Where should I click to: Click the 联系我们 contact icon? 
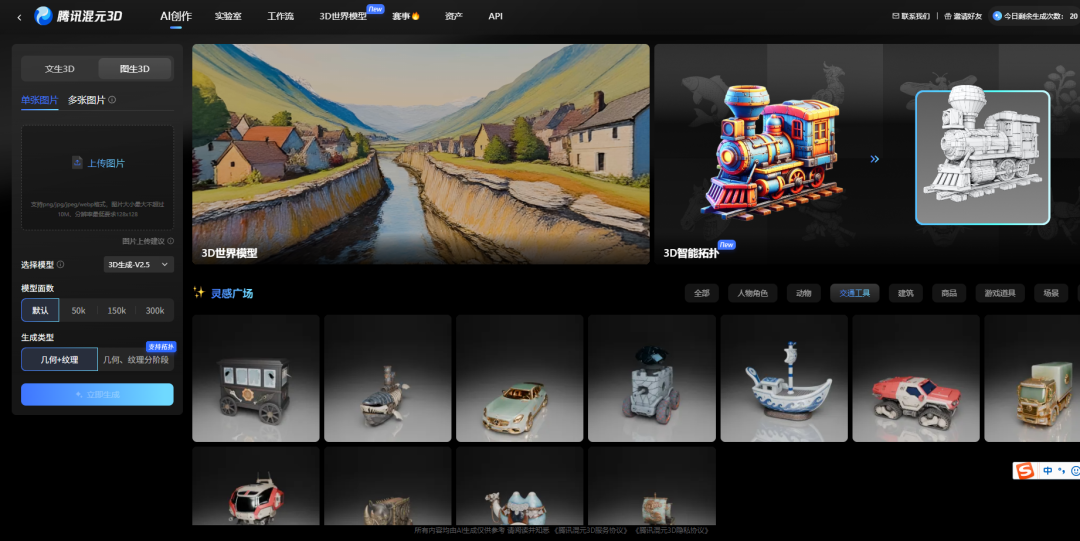point(896,16)
